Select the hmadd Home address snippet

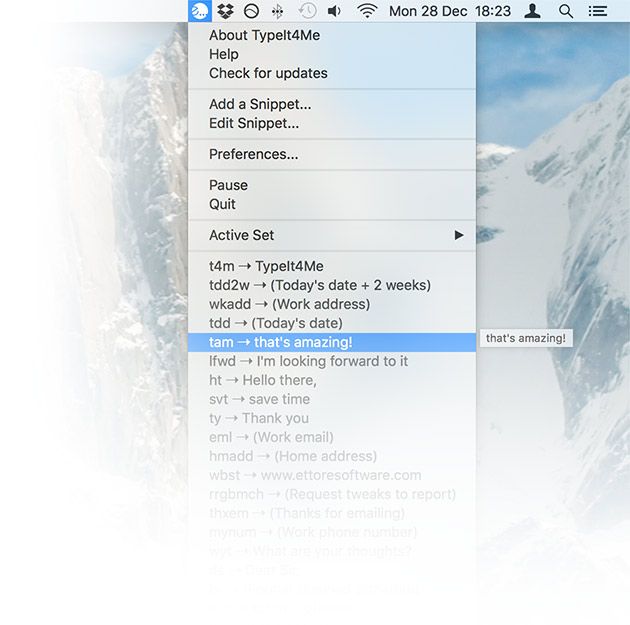332,456
